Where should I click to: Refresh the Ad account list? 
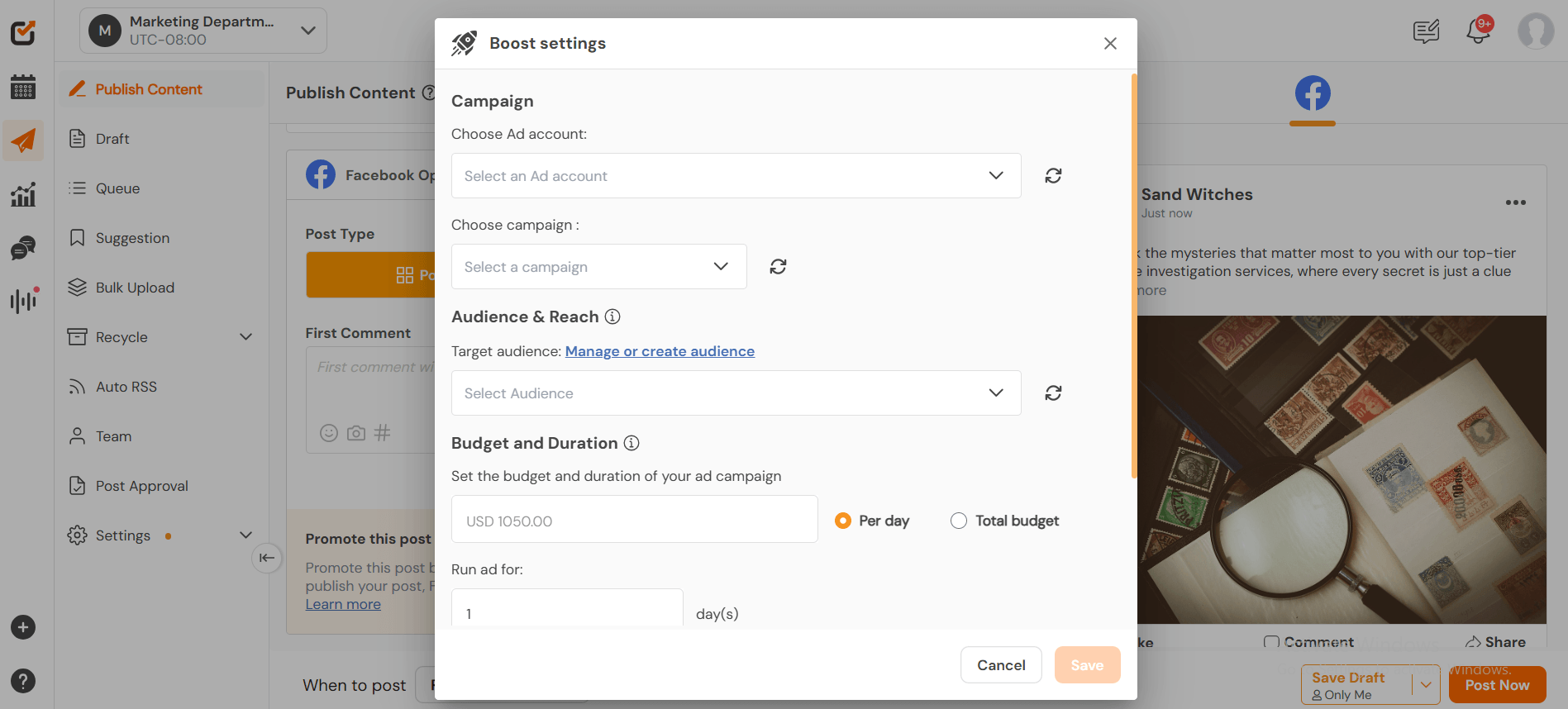[1053, 175]
